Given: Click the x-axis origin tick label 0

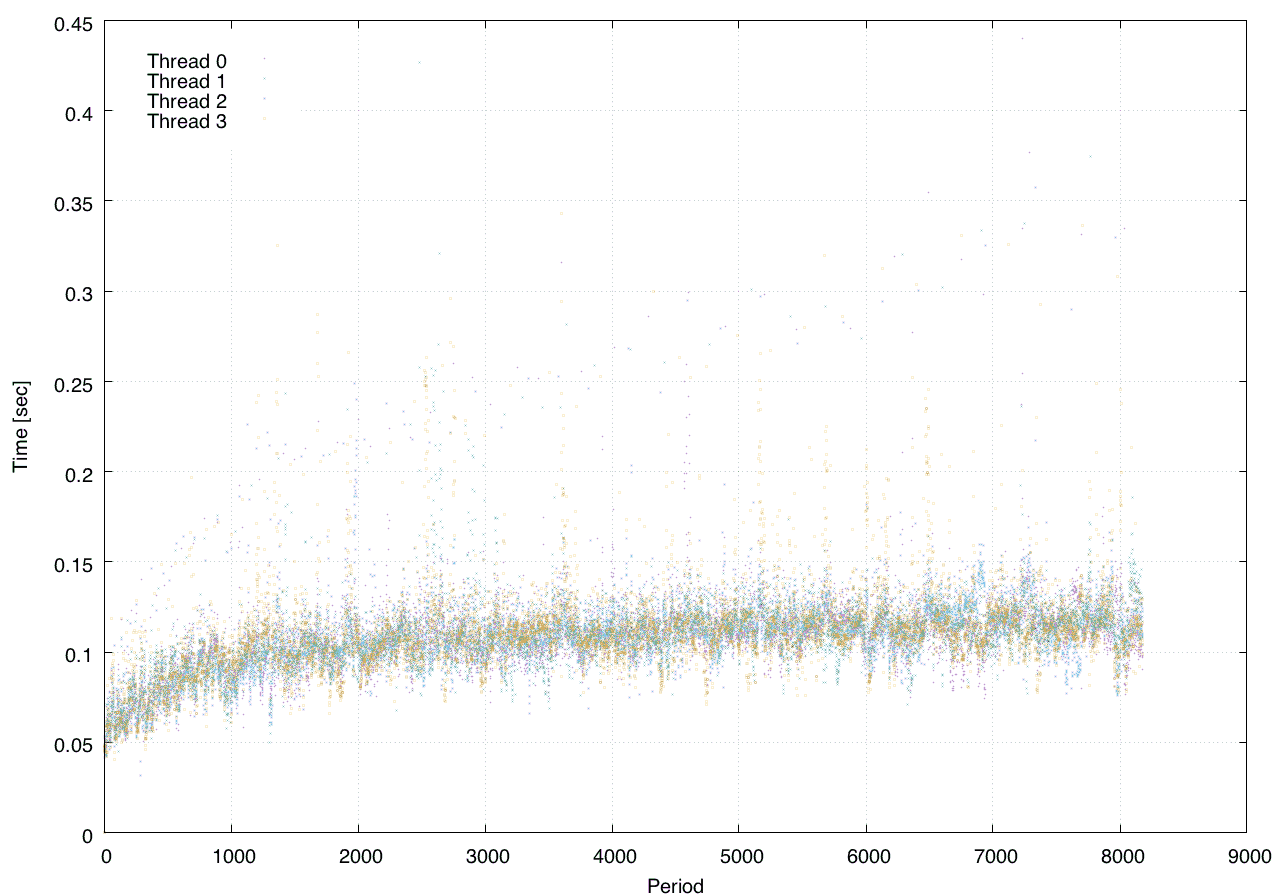Looking at the screenshot, I should coord(105,856).
